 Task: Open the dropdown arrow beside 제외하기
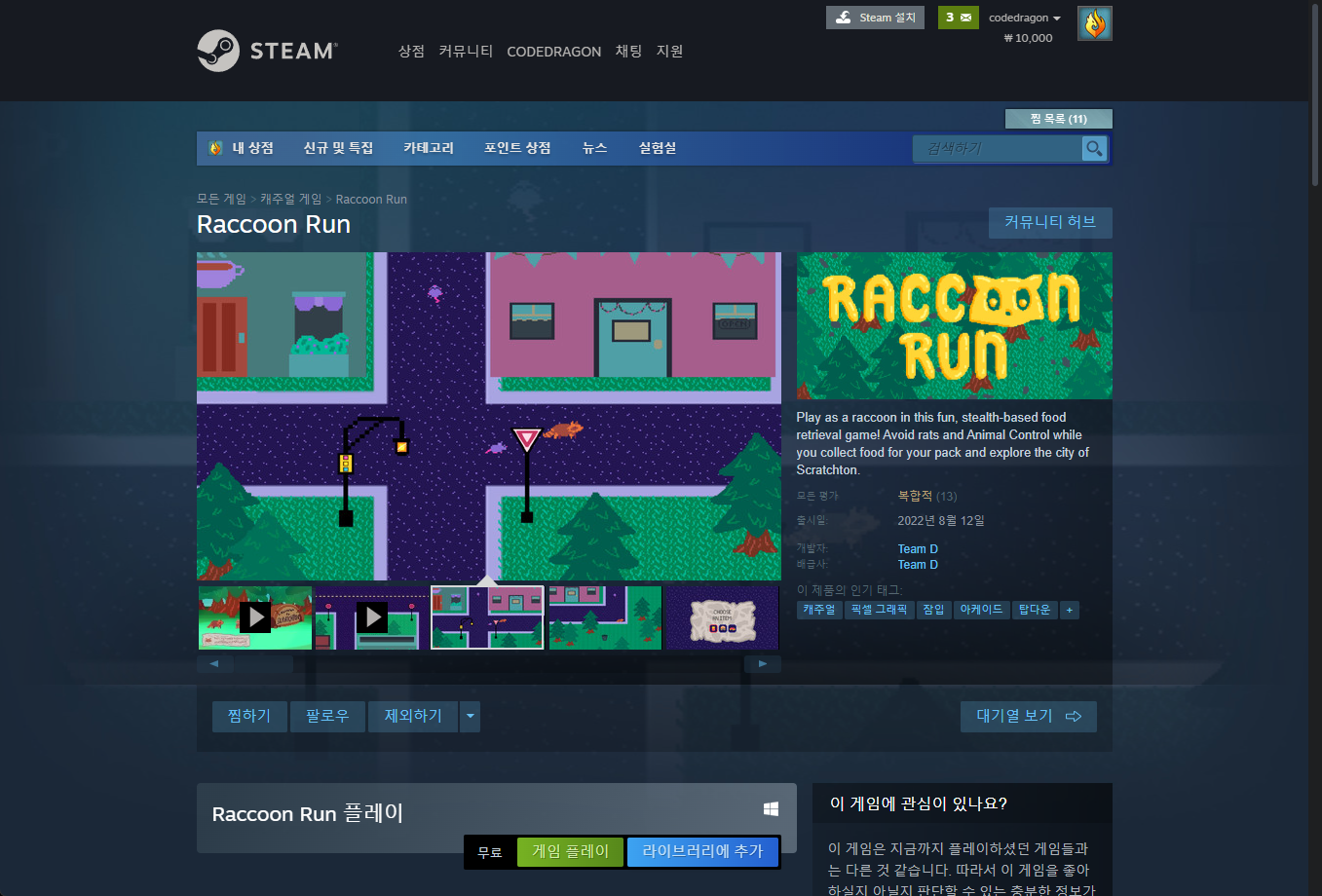tap(471, 717)
